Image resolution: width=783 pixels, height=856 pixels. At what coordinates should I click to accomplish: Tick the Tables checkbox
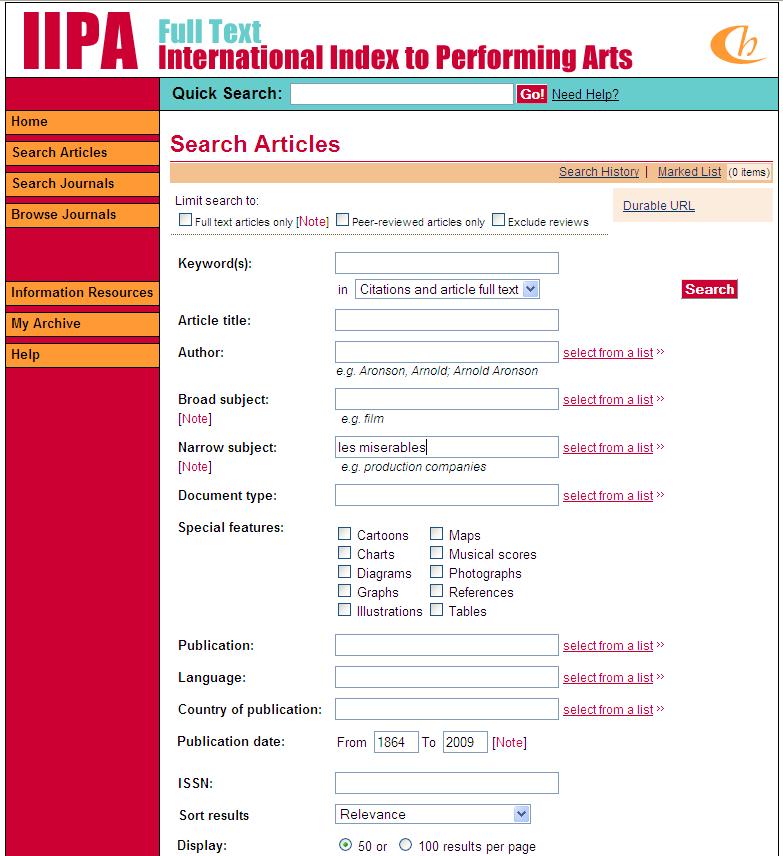coord(436,610)
